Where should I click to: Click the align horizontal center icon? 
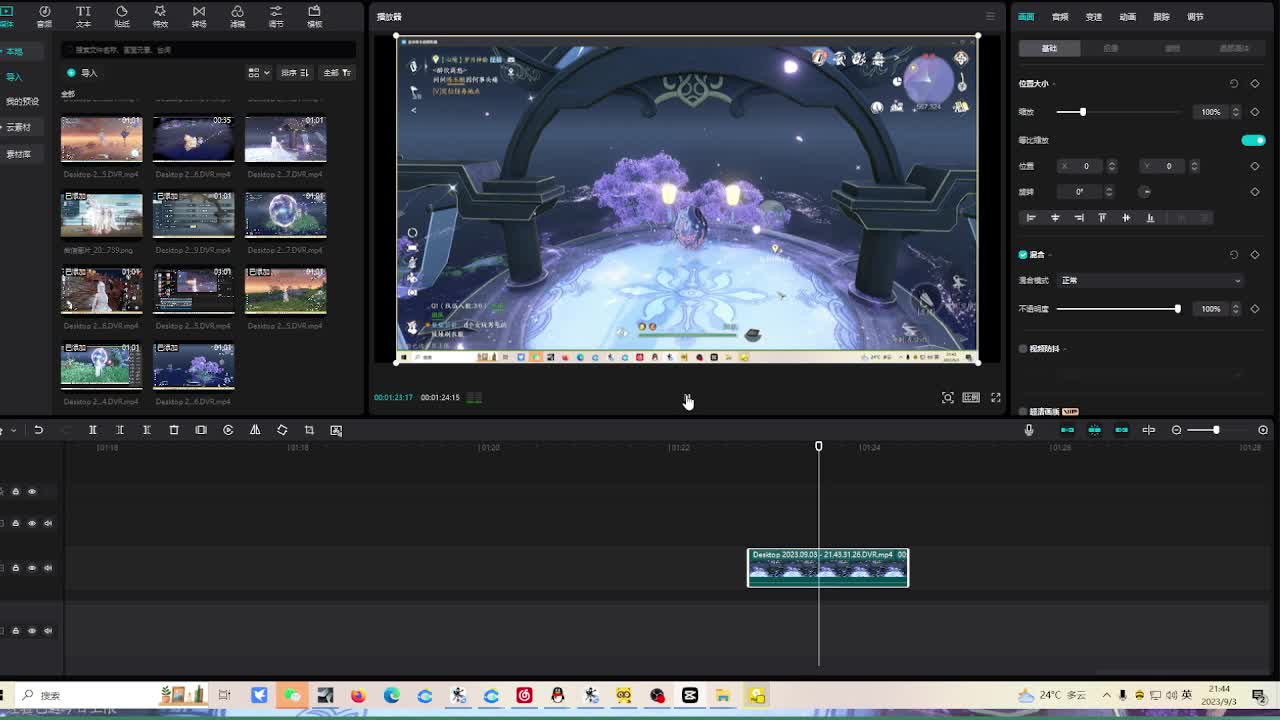pyautogui.click(x=1055, y=217)
